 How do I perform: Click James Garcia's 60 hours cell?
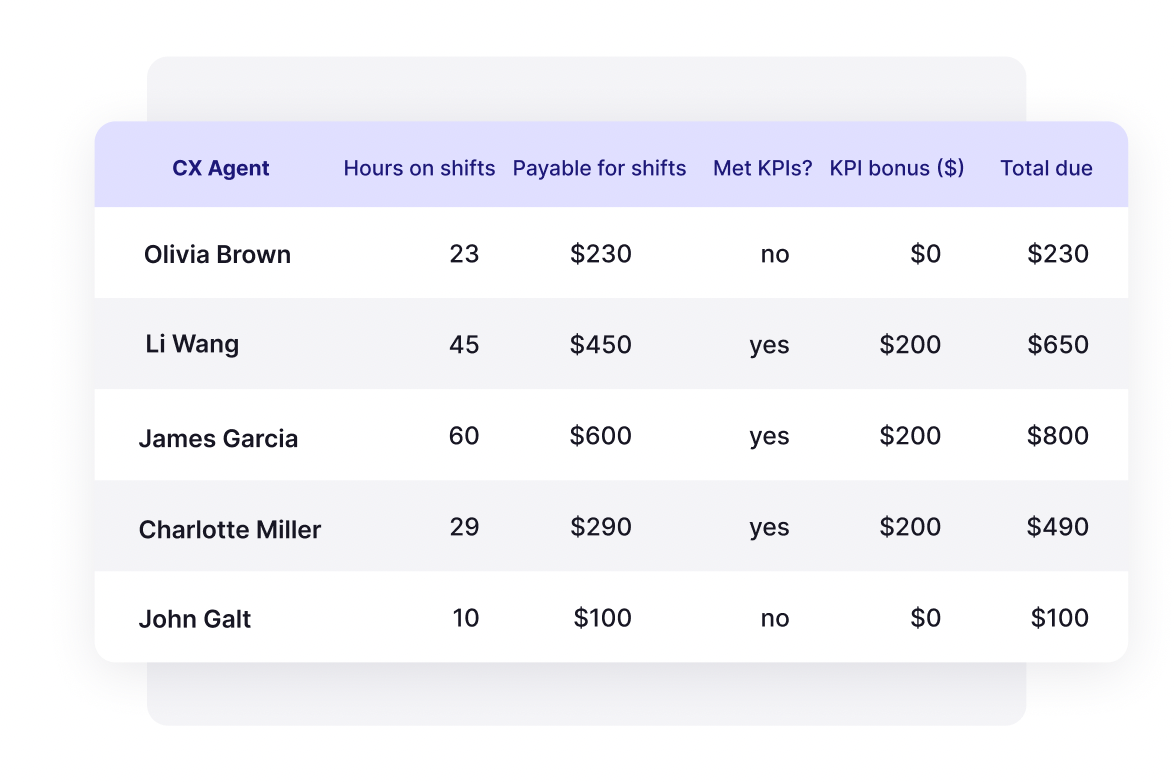pyautogui.click(x=464, y=436)
